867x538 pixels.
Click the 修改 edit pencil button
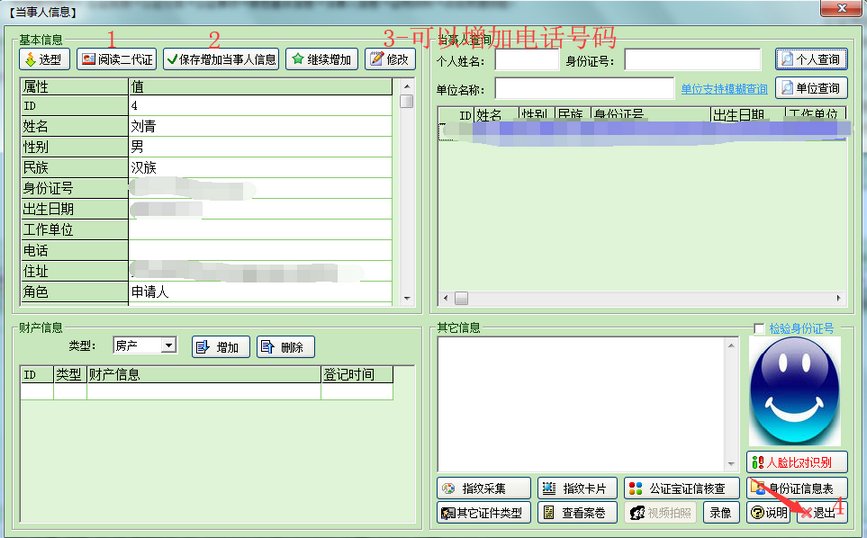point(389,60)
